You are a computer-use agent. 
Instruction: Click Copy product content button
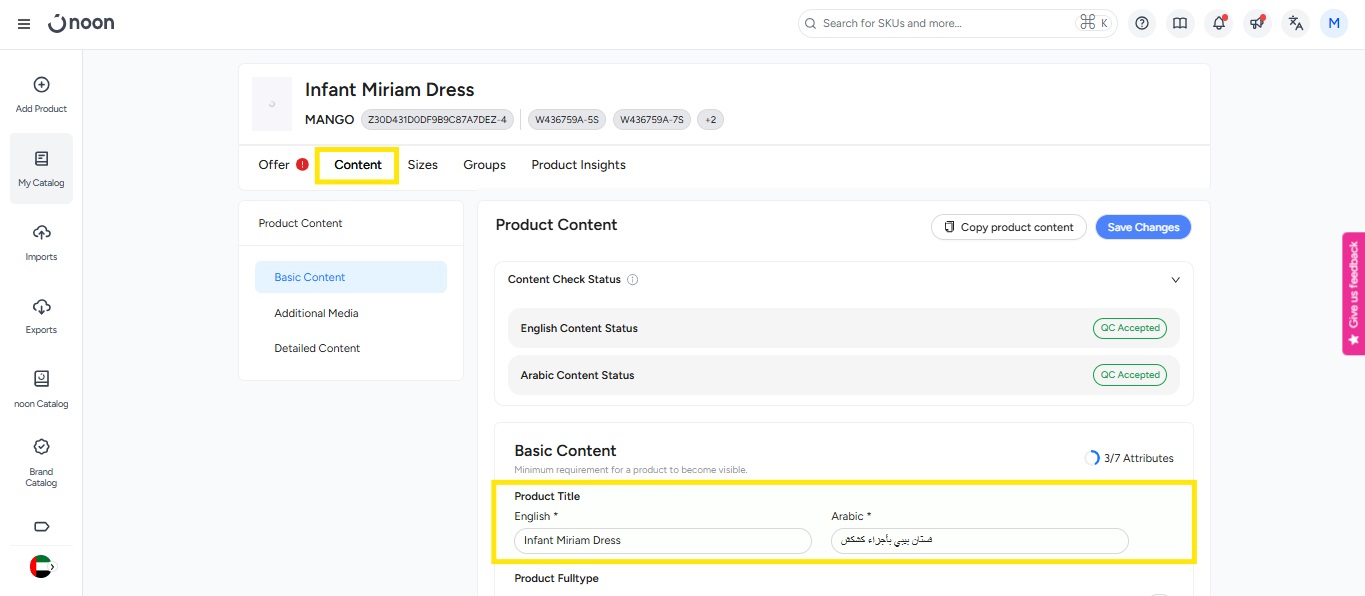1008,227
